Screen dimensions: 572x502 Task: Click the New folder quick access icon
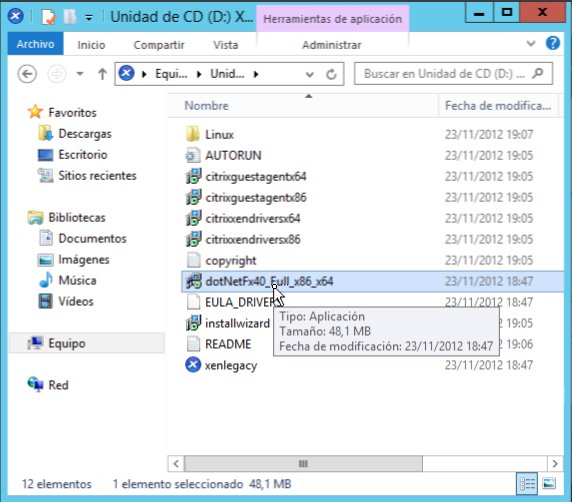[69, 17]
